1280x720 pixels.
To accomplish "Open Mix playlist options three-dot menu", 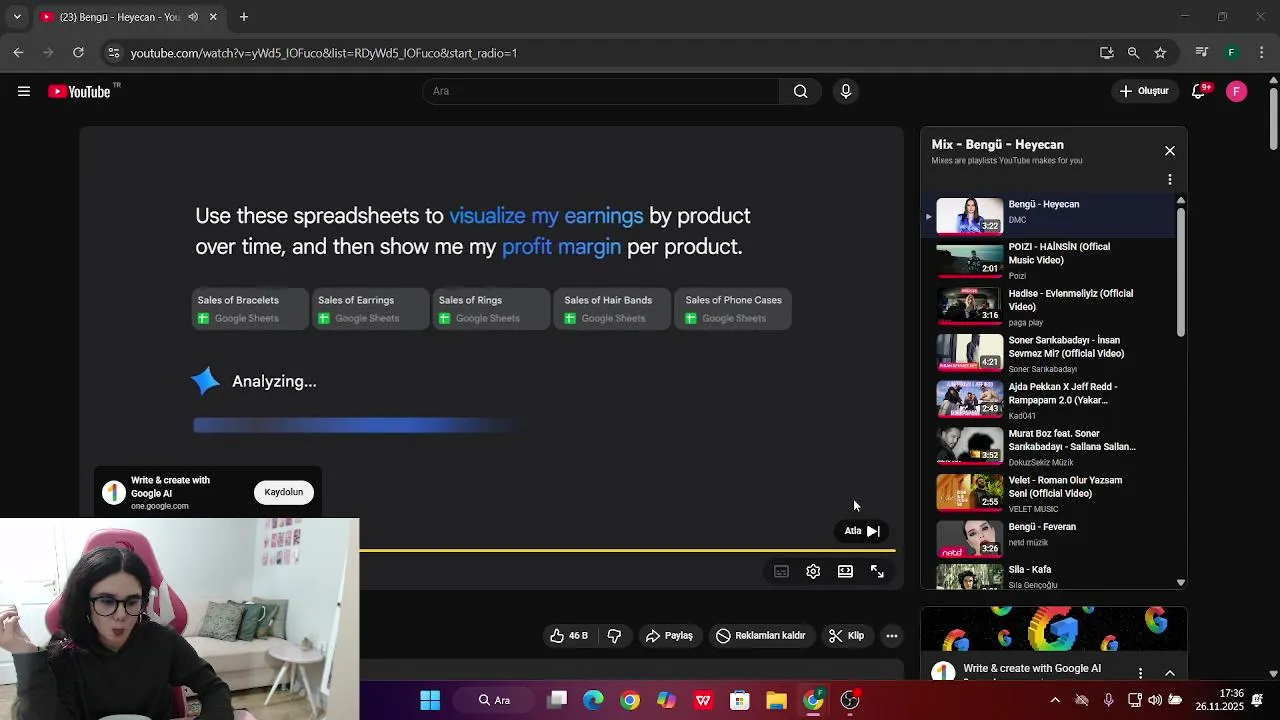I will pos(1170,180).
